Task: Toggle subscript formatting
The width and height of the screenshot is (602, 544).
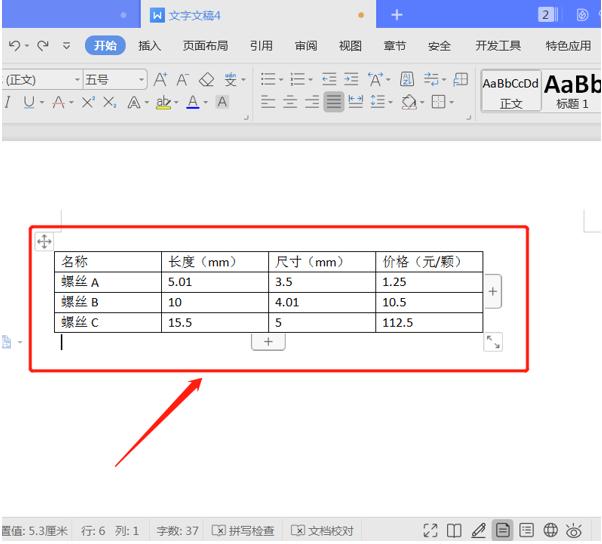Action: (110, 102)
